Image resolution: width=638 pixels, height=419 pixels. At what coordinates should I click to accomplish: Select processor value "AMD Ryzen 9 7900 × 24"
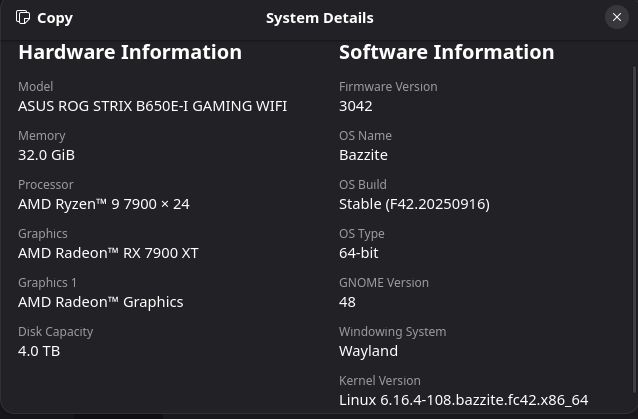coord(104,204)
